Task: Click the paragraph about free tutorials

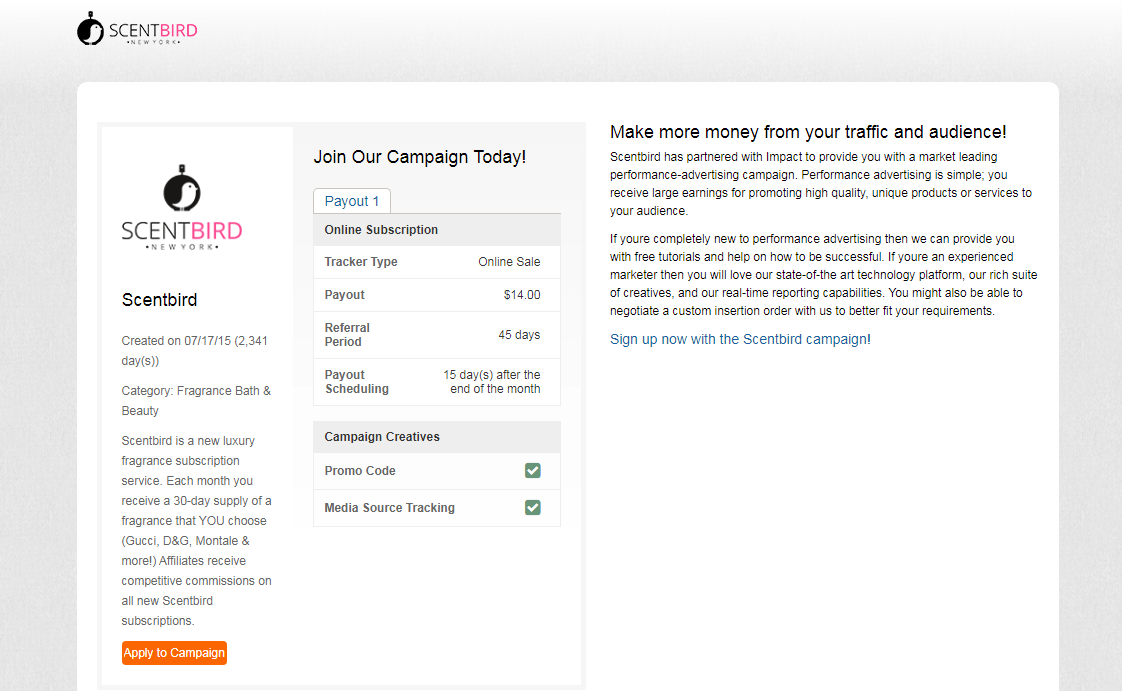Action: [824, 275]
